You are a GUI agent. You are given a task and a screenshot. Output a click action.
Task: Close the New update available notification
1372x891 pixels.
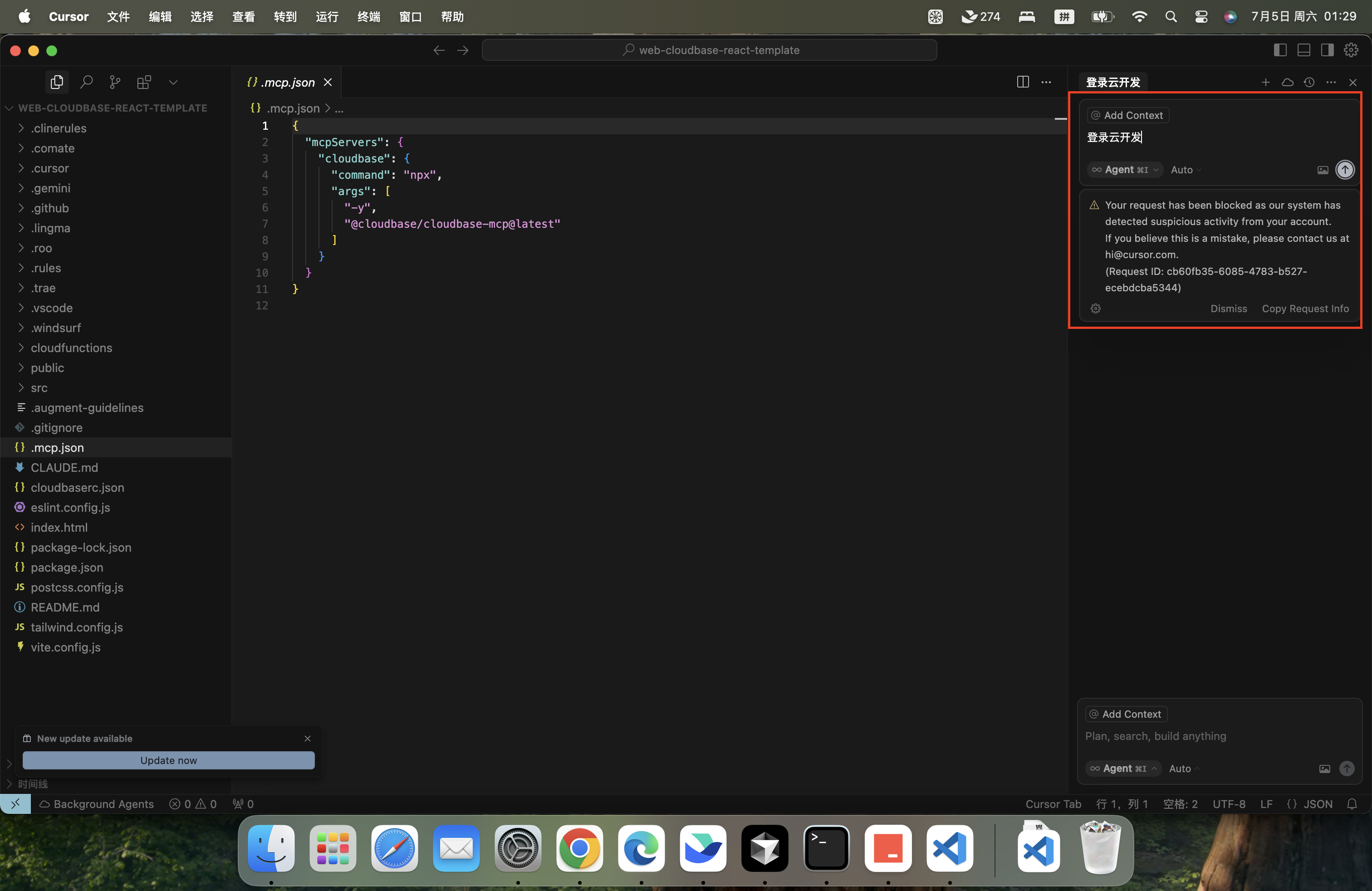click(x=307, y=738)
